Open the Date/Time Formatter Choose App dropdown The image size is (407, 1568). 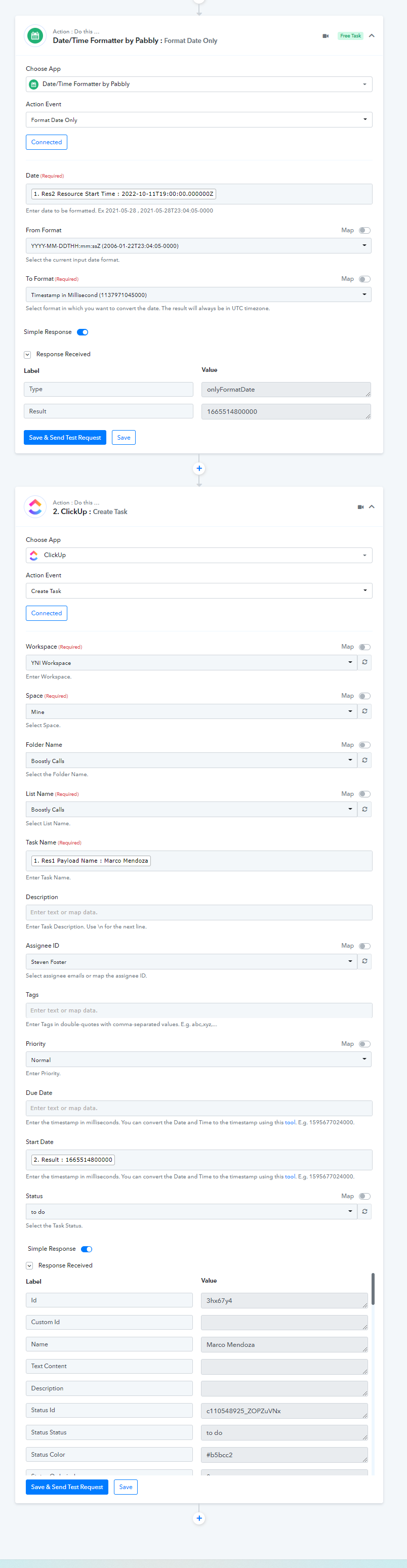pyautogui.click(x=198, y=84)
